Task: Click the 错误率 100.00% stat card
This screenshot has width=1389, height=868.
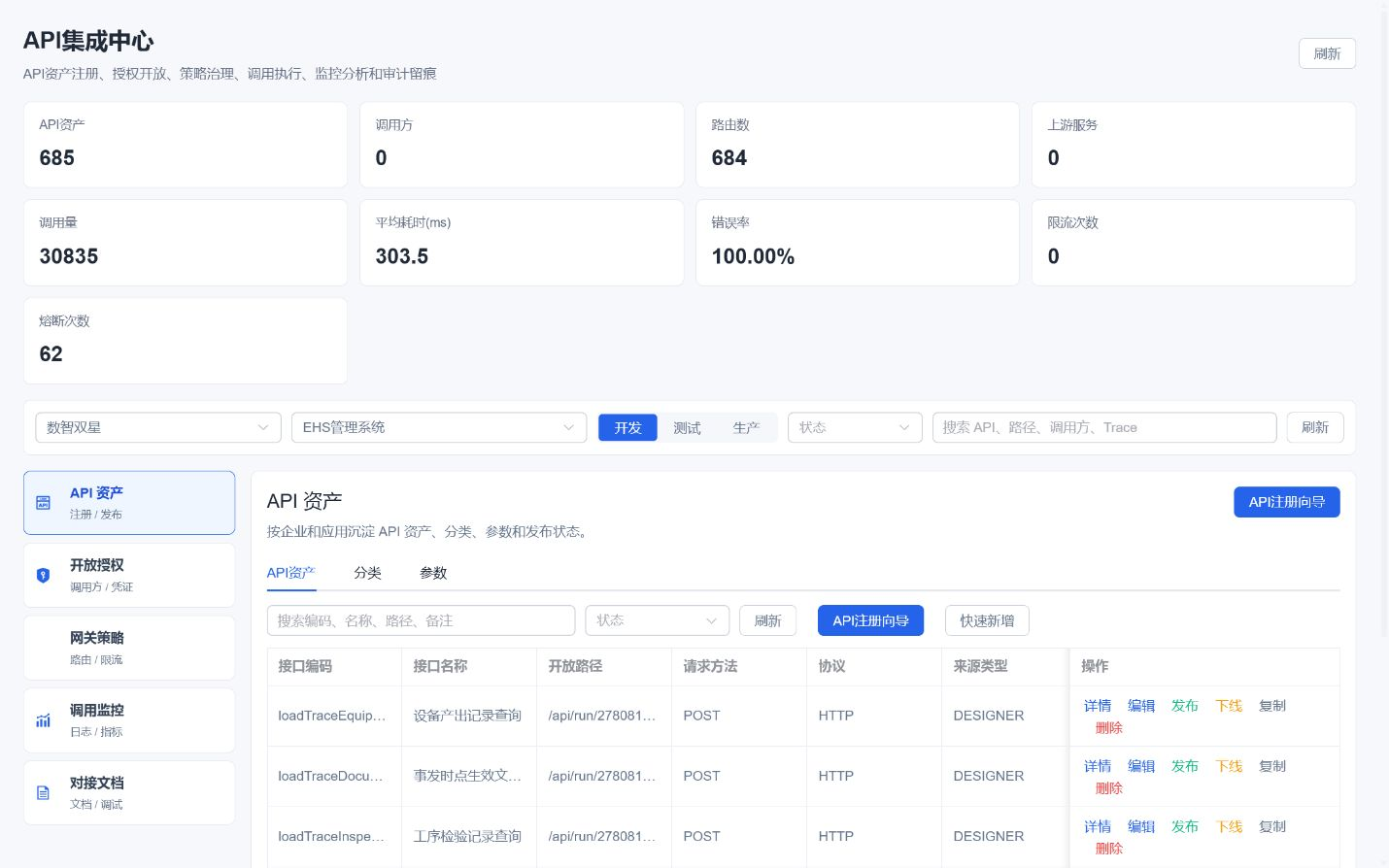Action: point(858,243)
